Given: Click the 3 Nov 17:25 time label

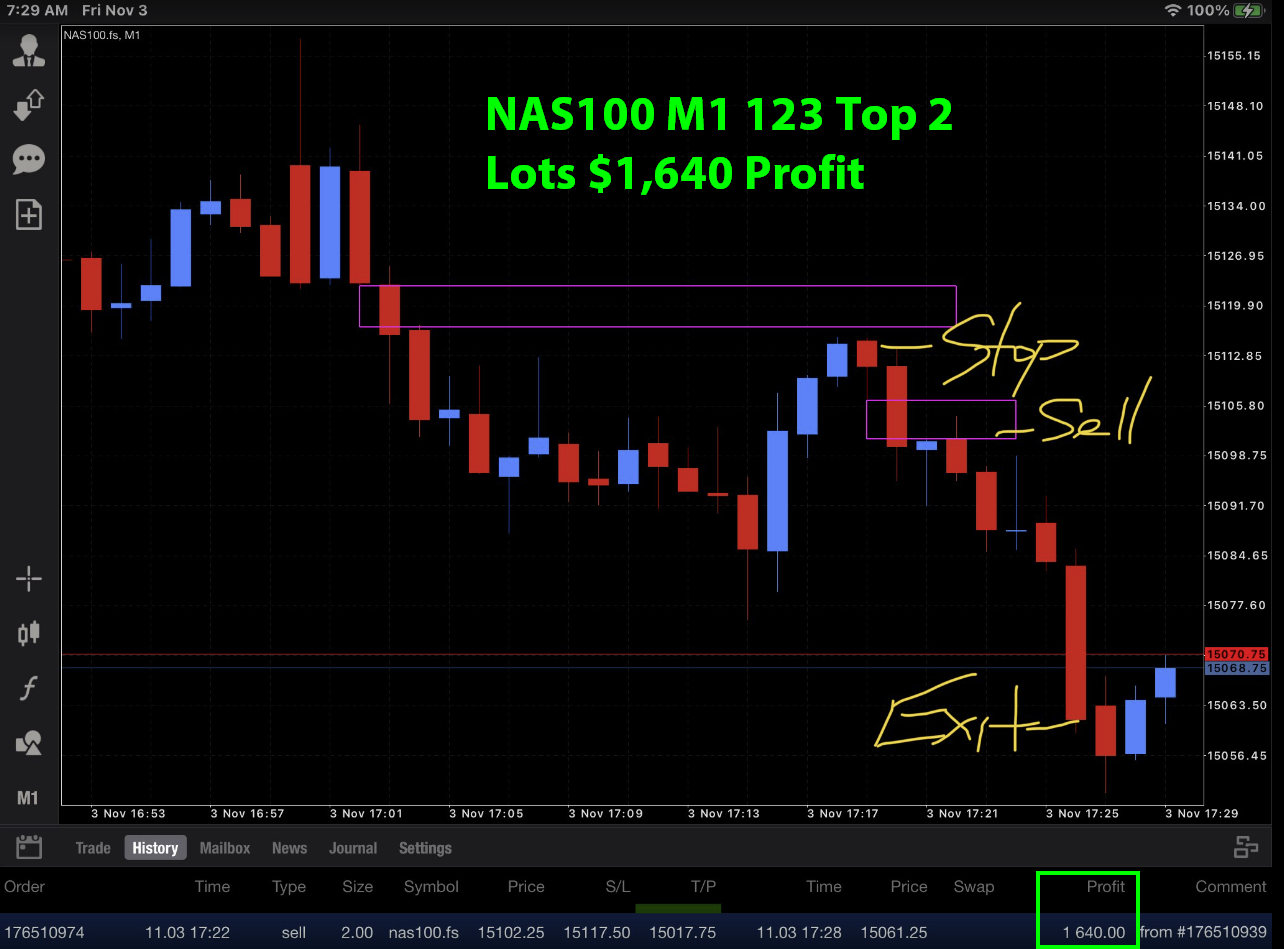Looking at the screenshot, I should coord(1083,813).
